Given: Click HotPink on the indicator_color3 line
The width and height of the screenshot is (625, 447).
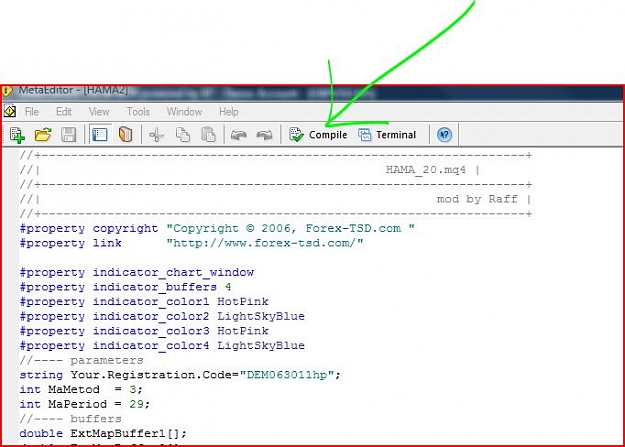Looking at the screenshot, I should 243,331.
